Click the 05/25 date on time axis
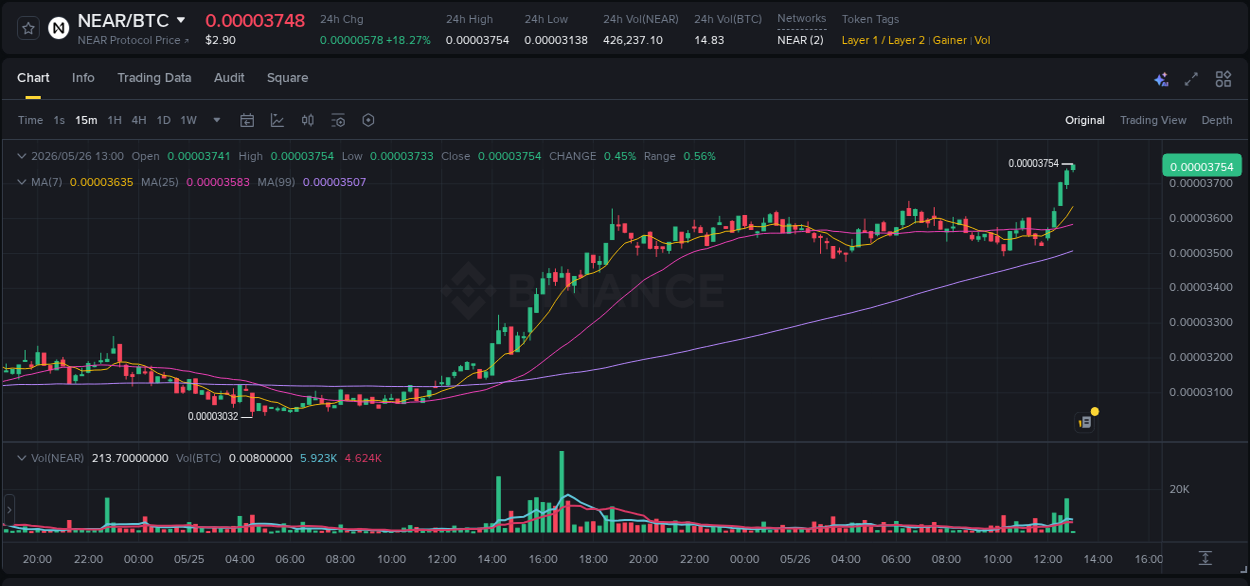The height and width of the screenshot is (586, 1250). [x=189, y=558]
